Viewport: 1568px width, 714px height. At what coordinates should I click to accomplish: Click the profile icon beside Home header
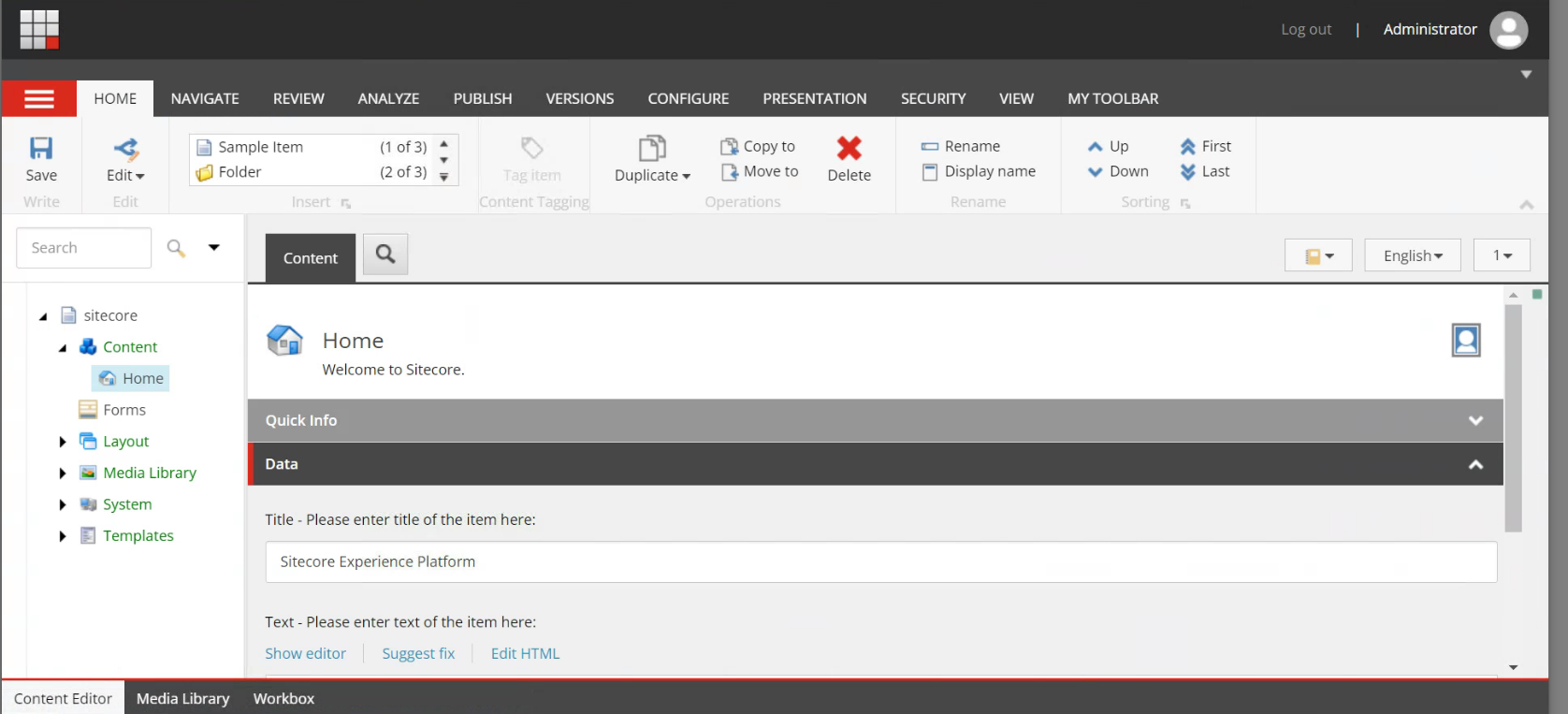pyautogui.click(x=1466, y=340)
